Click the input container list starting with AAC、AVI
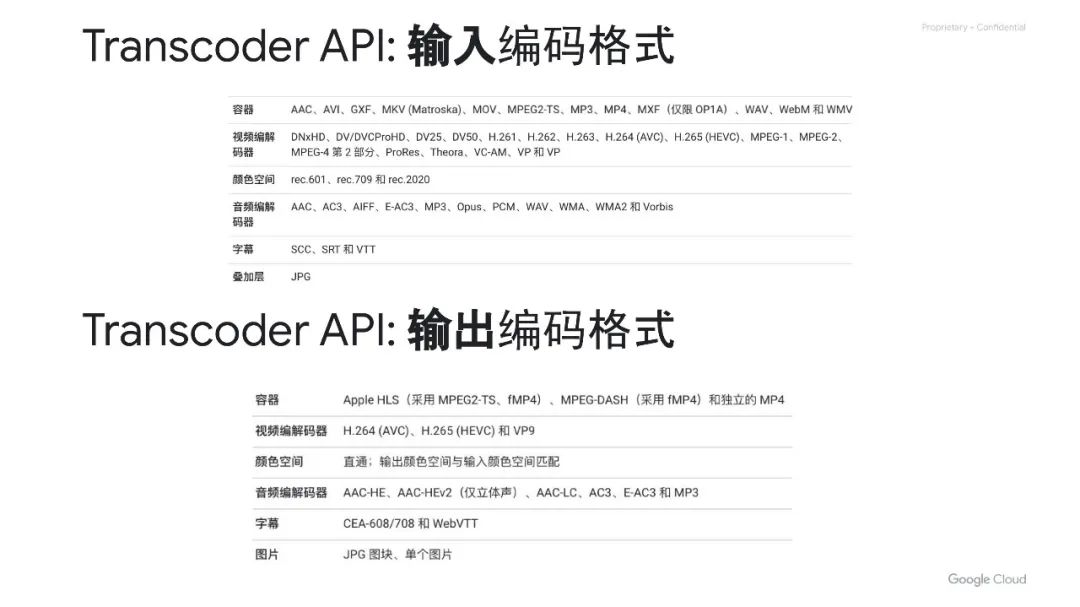Screen dimensions: 1080x607 [571, 110]
